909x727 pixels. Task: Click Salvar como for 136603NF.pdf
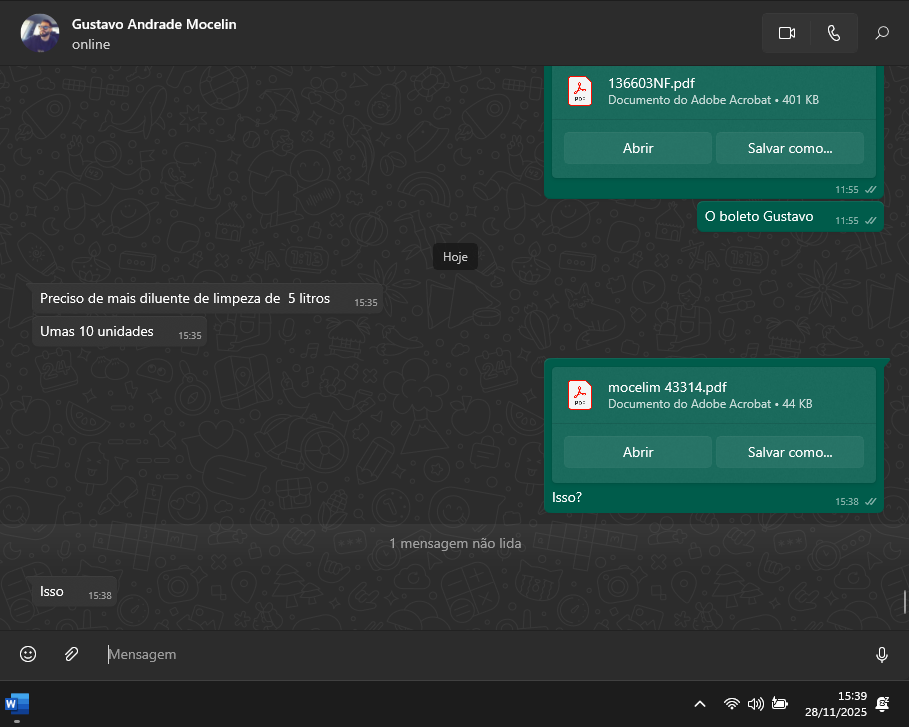click(789, 148)
